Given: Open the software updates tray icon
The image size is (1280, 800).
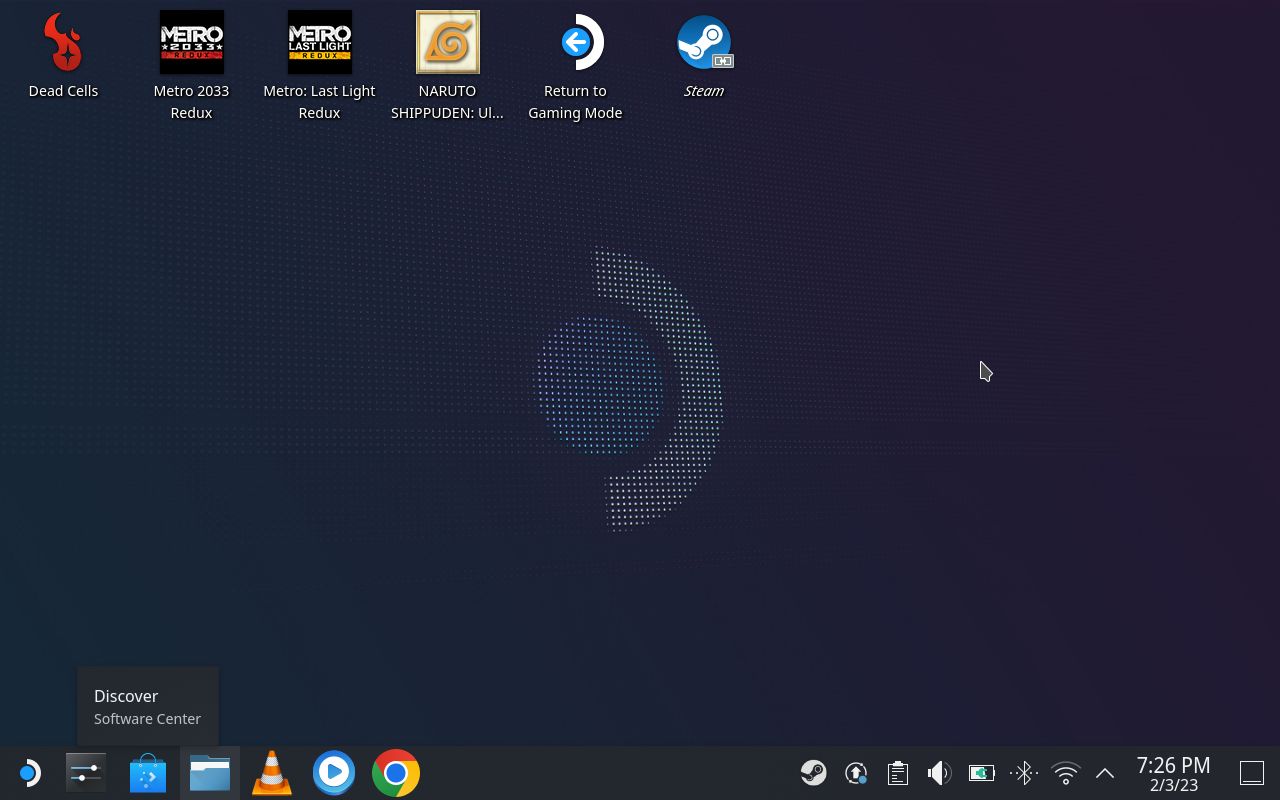Looking at the screenshot, I should coord(855,773).
